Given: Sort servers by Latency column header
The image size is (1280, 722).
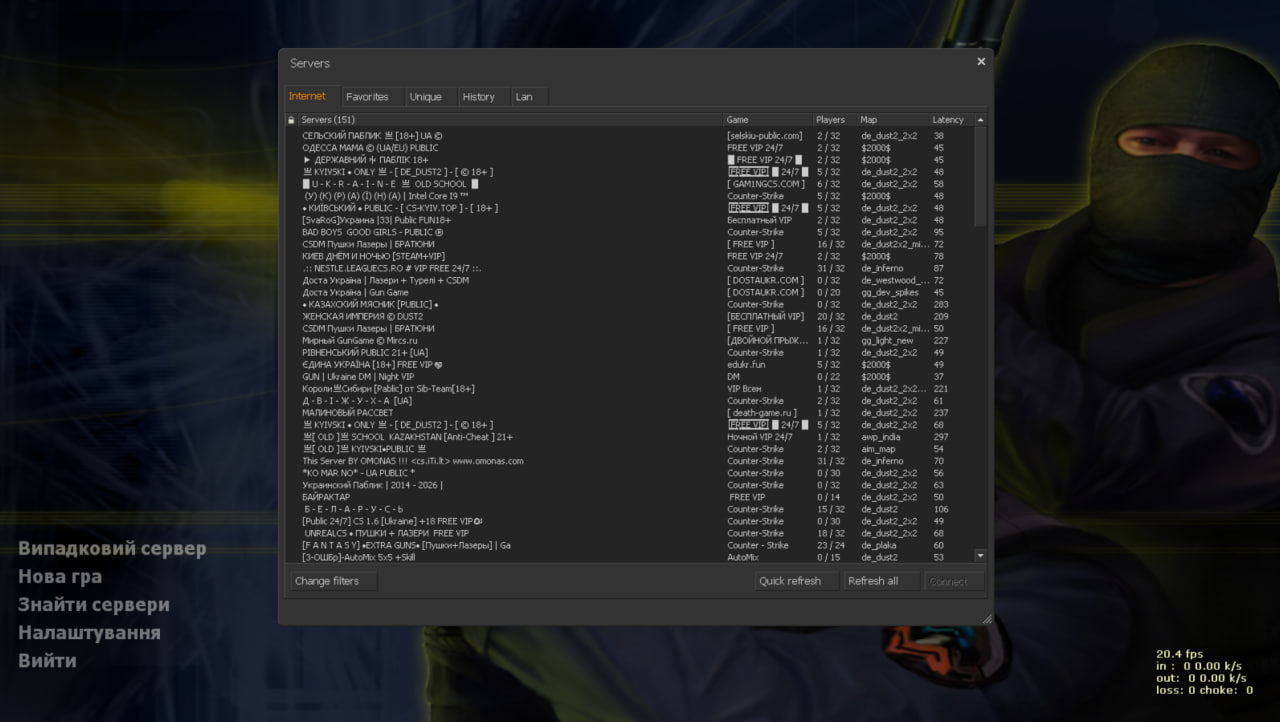Looking at the screenshot, I should point(948,120).
